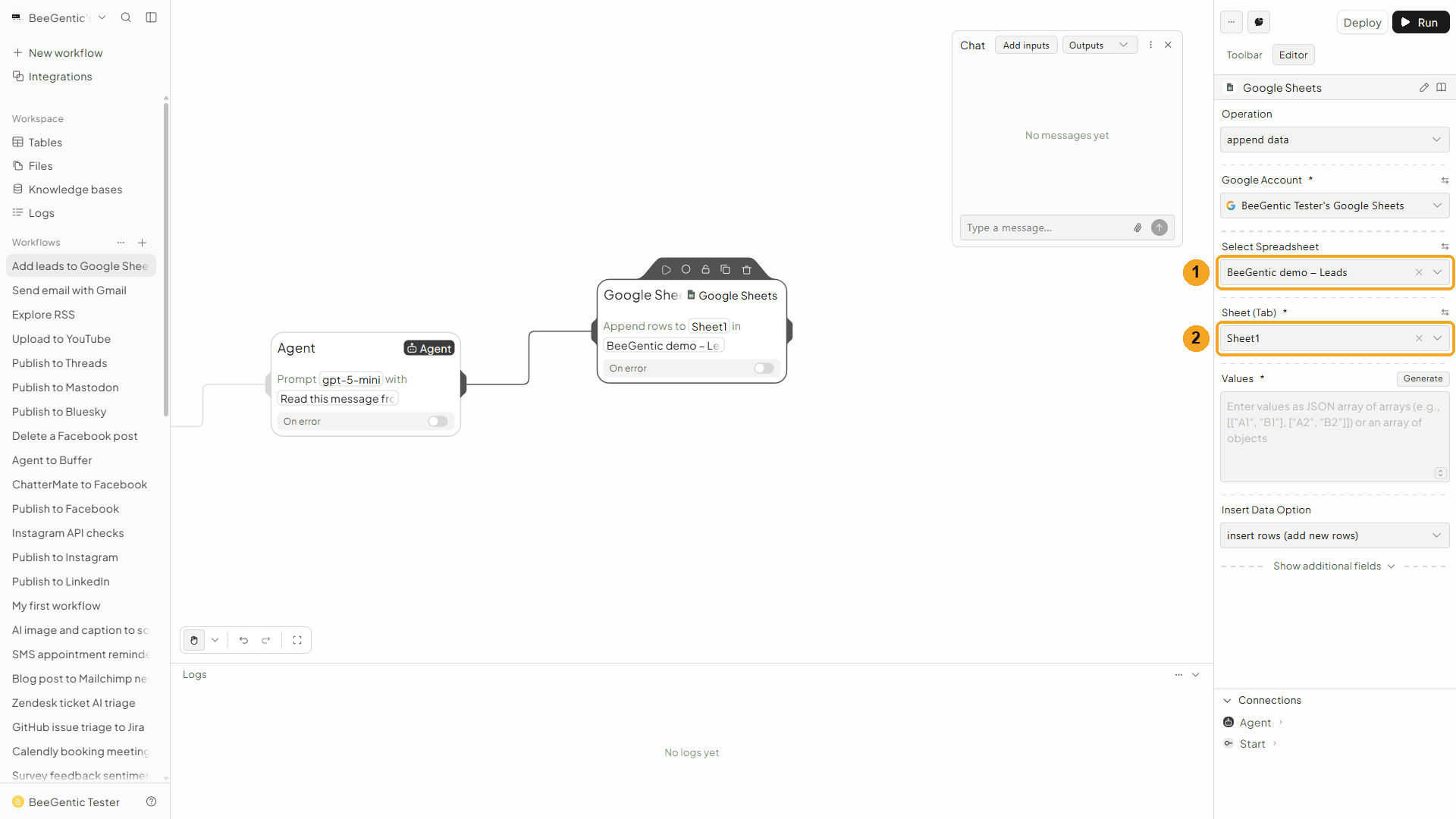Expand the Insert Data Option dropdown
This screenshot has width=1456, height=819.
point(1335,535)
